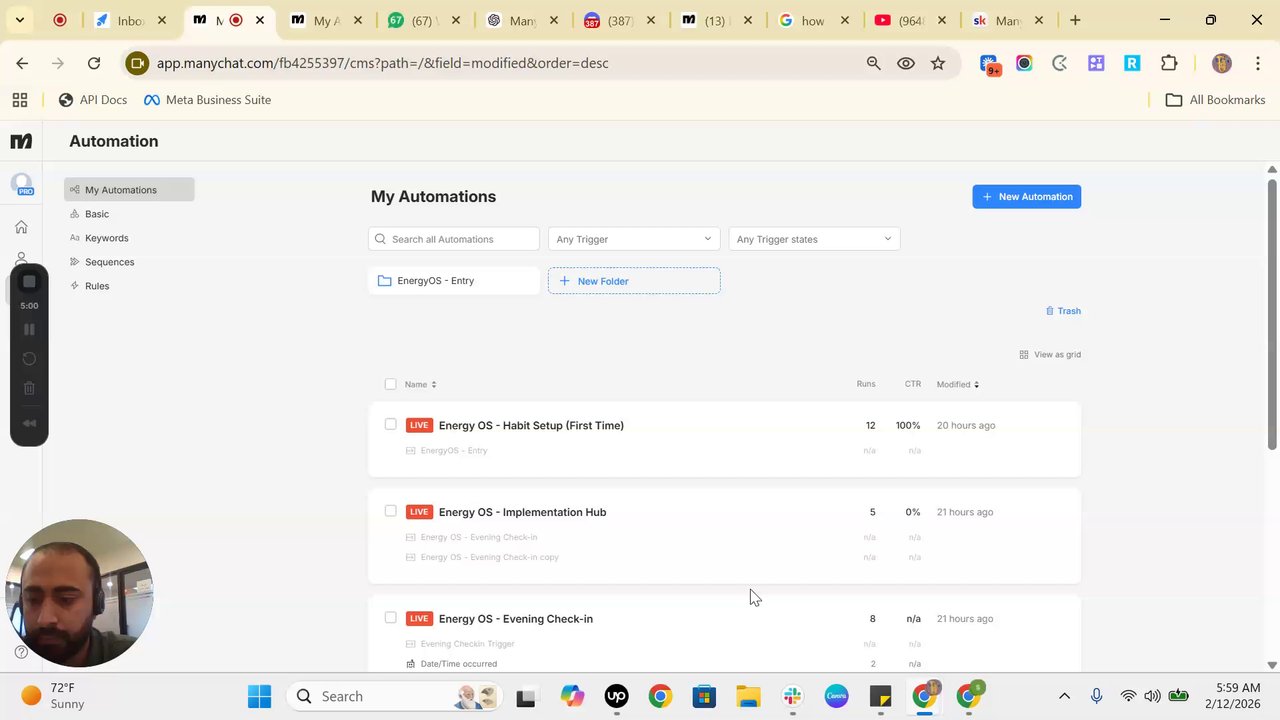Open Canva from the taskbar
This screenshot has height=720, width=1280.
coord(836,696)
